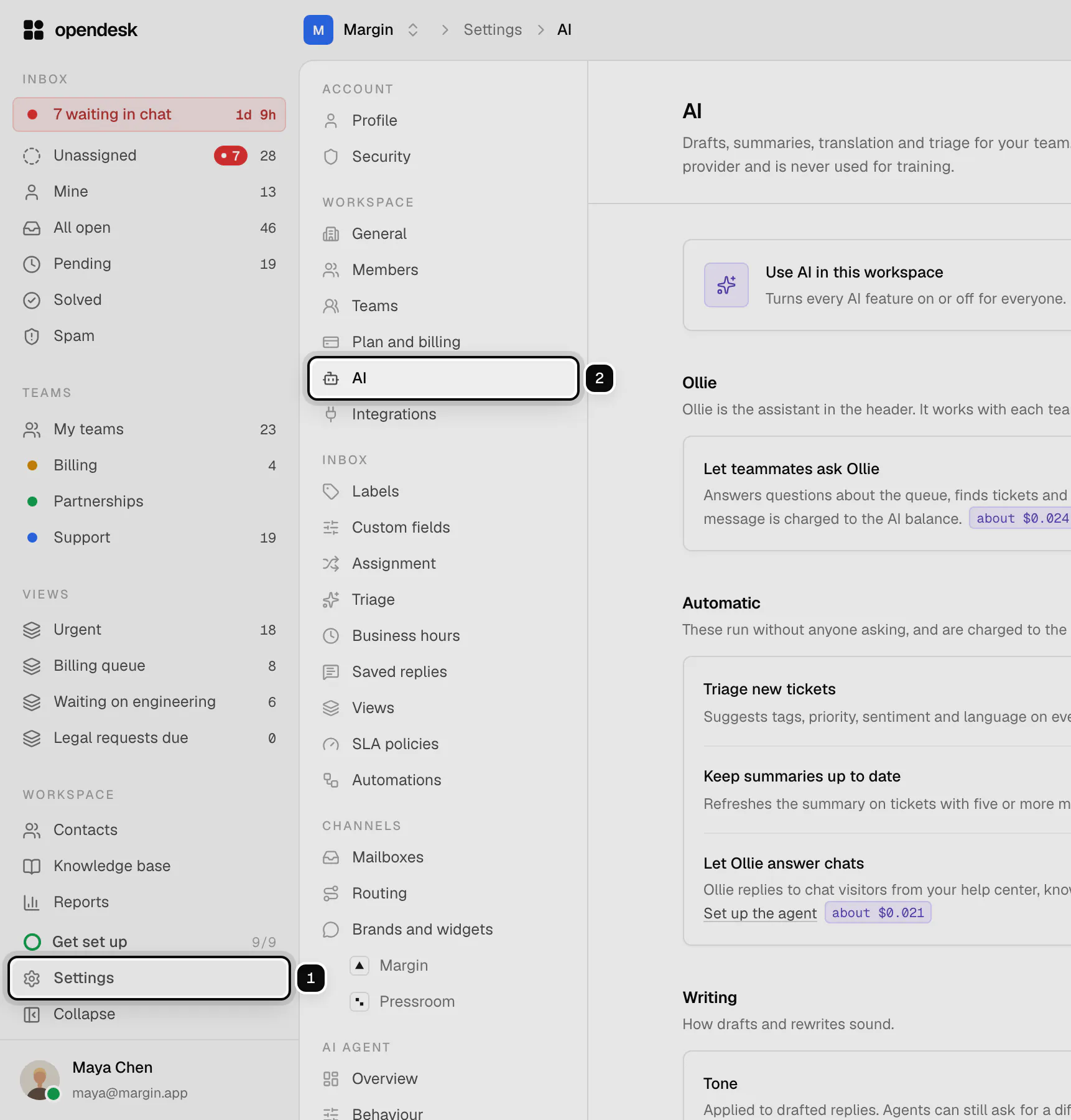Open the Legal requests due view
Image resolution: width=1071 pixels, height=1120 pixels.
[x=149, y=738]
